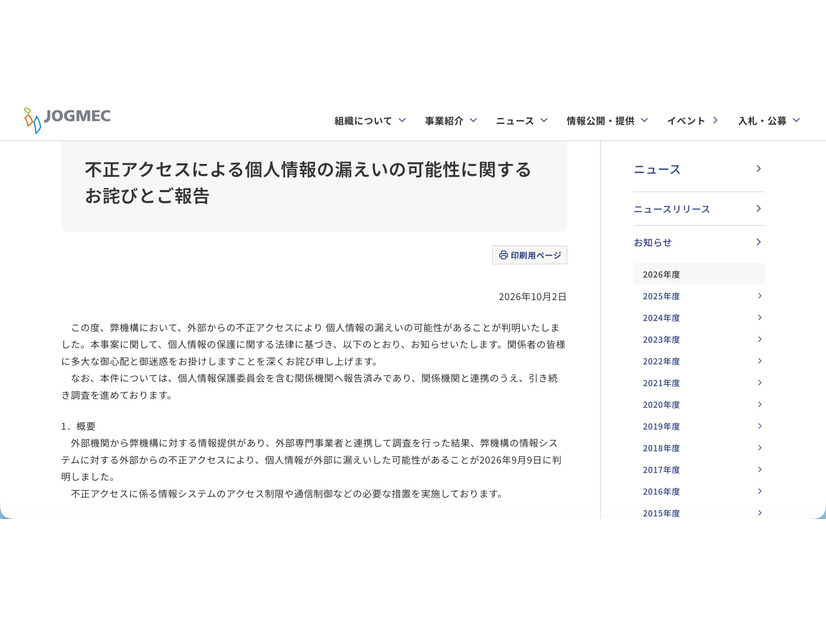Viewport: 826px width, 620px height.
Task: Click the arrow beside 2025年度
Action: [760, 296]
